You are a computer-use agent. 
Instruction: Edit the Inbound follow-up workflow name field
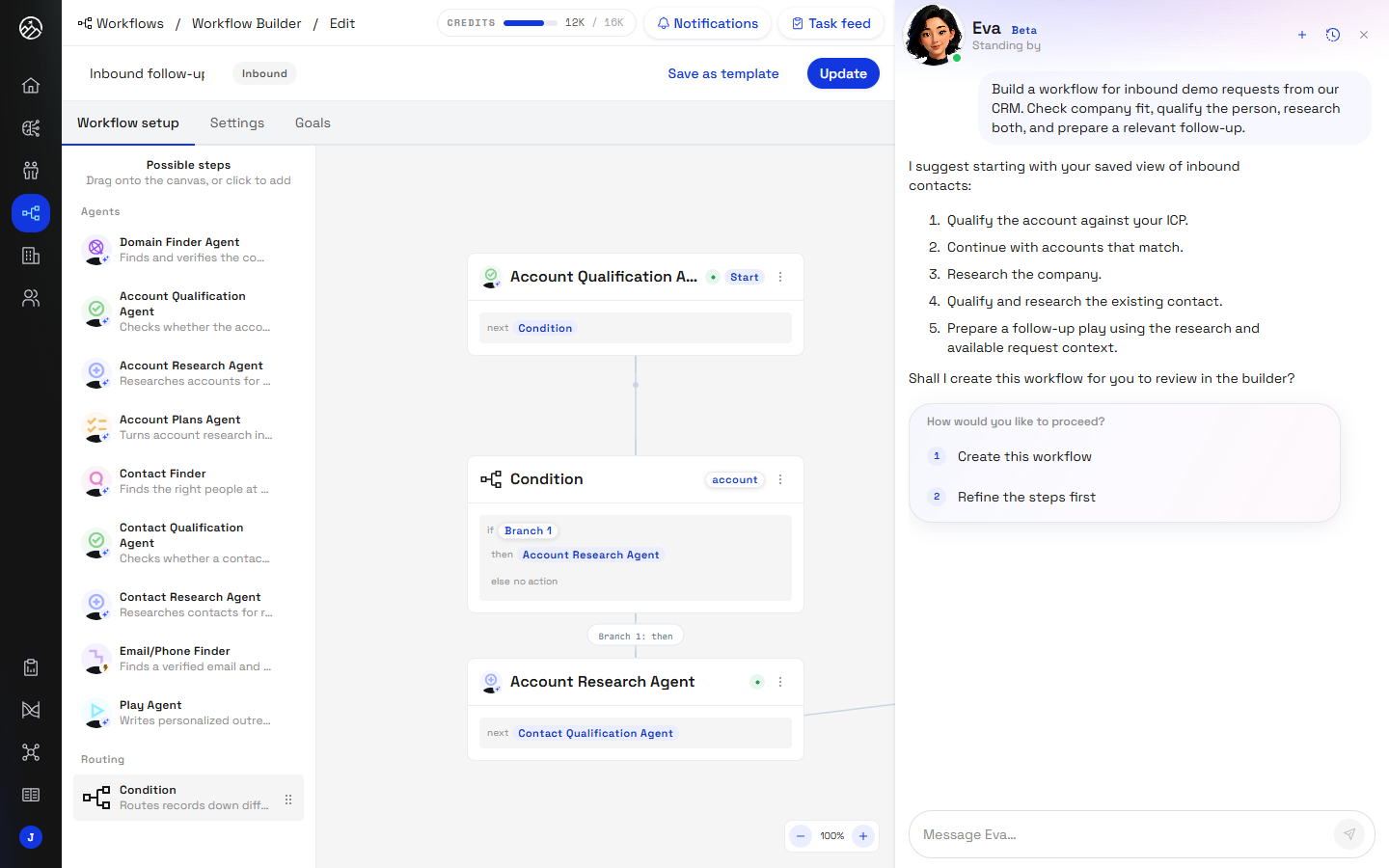[148, 73]
